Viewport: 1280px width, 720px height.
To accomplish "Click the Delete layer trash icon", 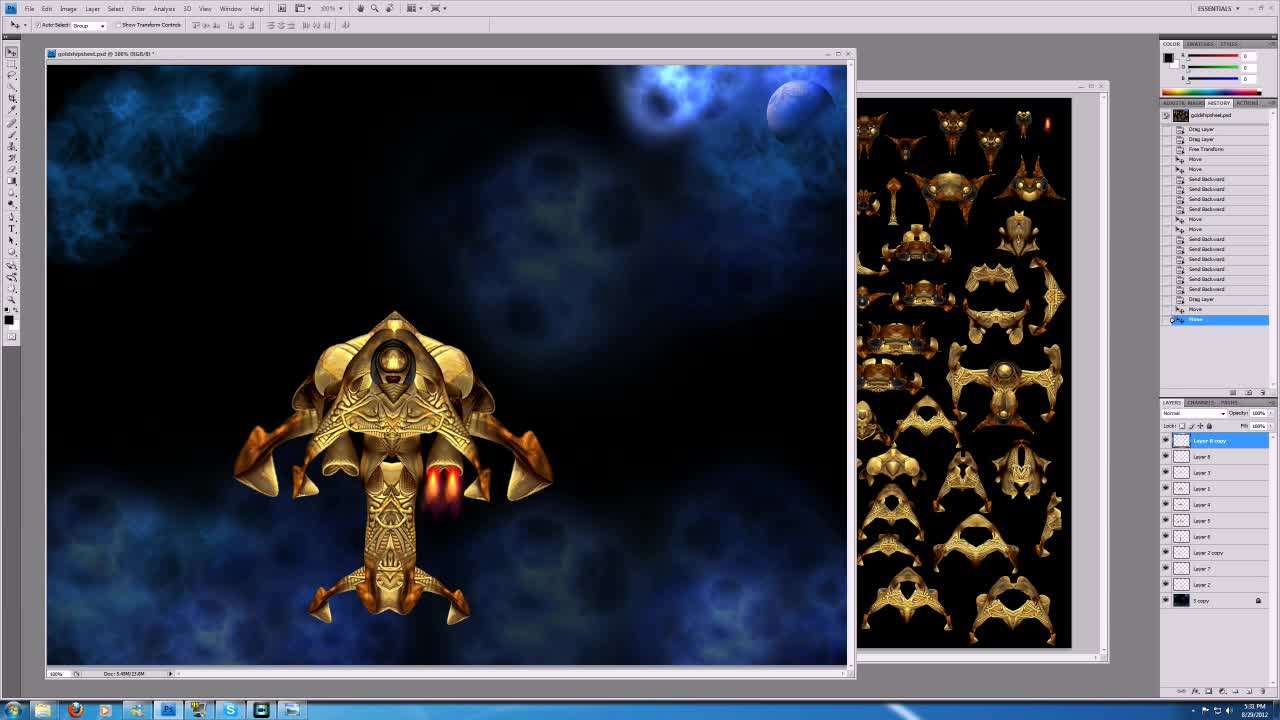I will tap(1262, 691).
